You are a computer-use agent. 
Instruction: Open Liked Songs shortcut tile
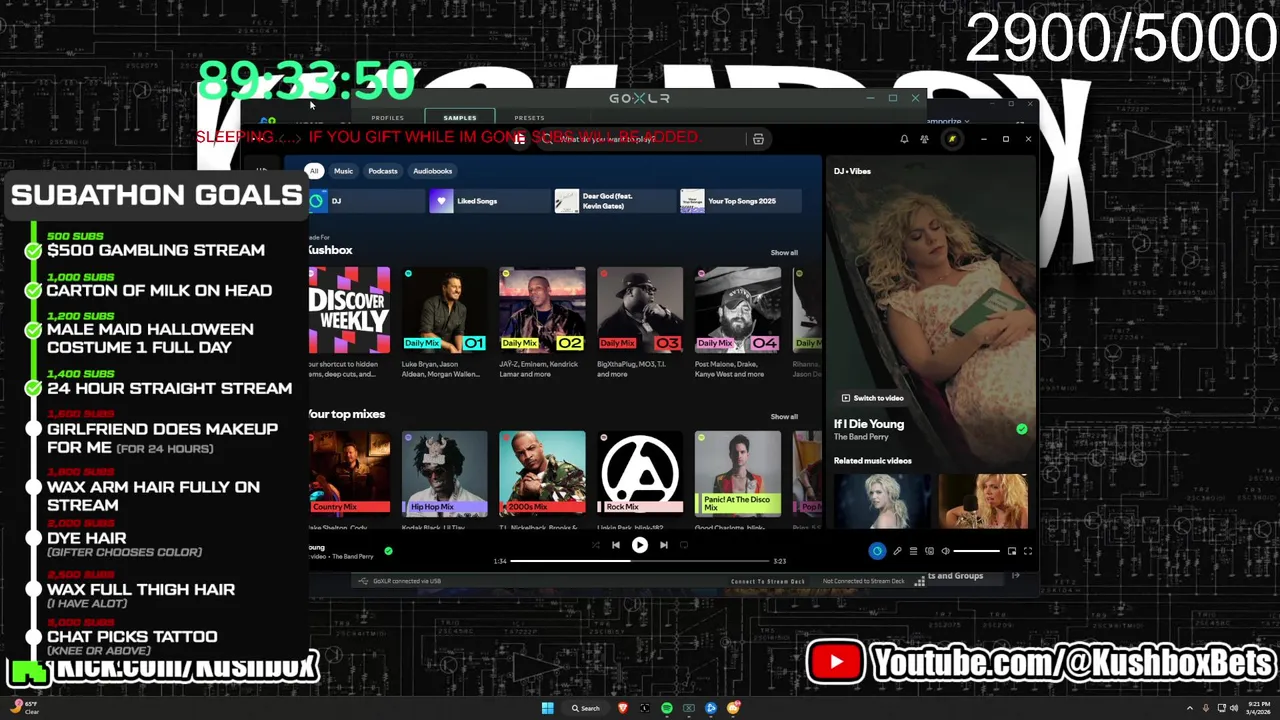coord(490,201)
